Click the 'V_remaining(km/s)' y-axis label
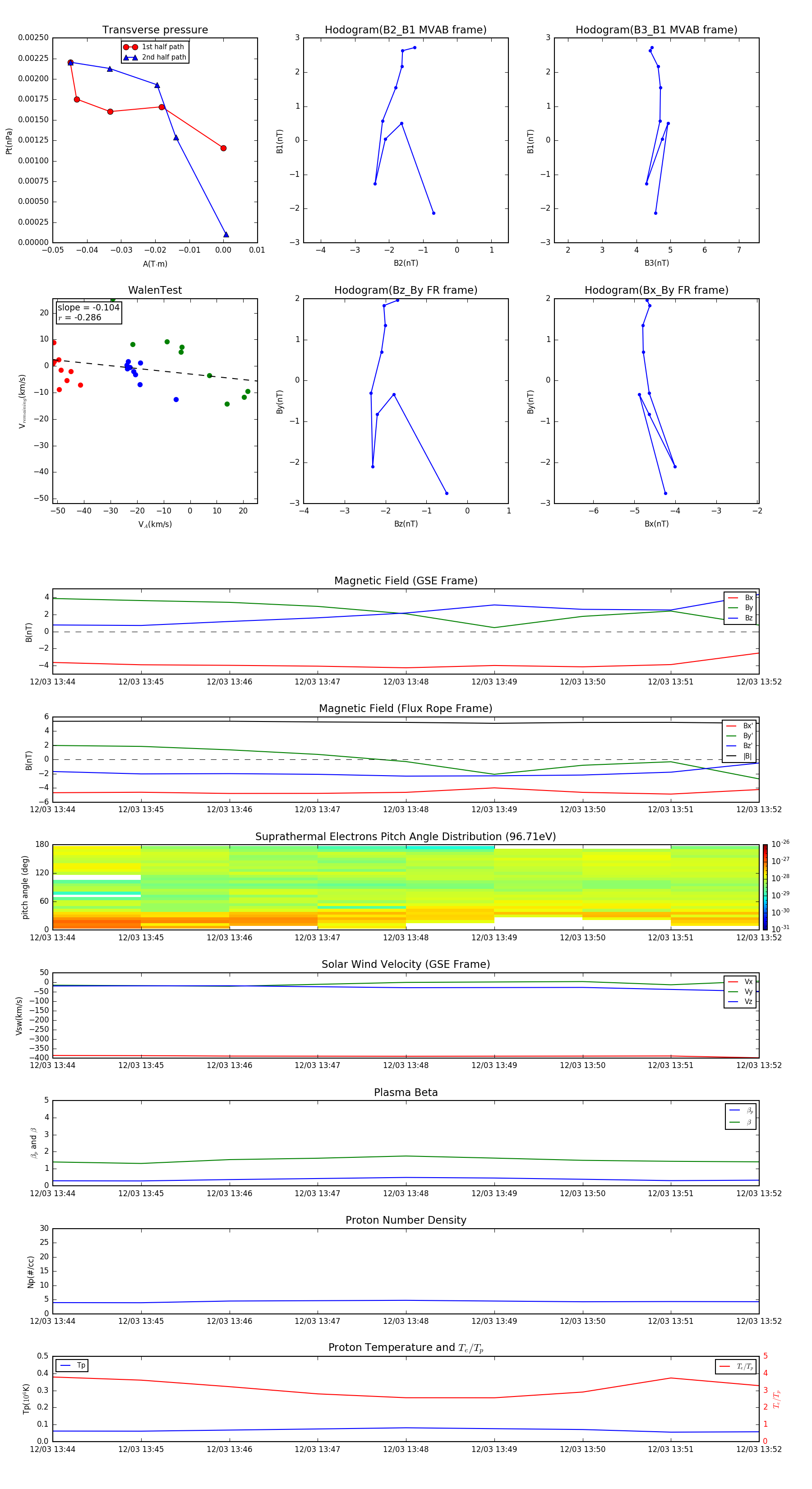Viewport: 812px width, 1489px height. coord(22,401)
